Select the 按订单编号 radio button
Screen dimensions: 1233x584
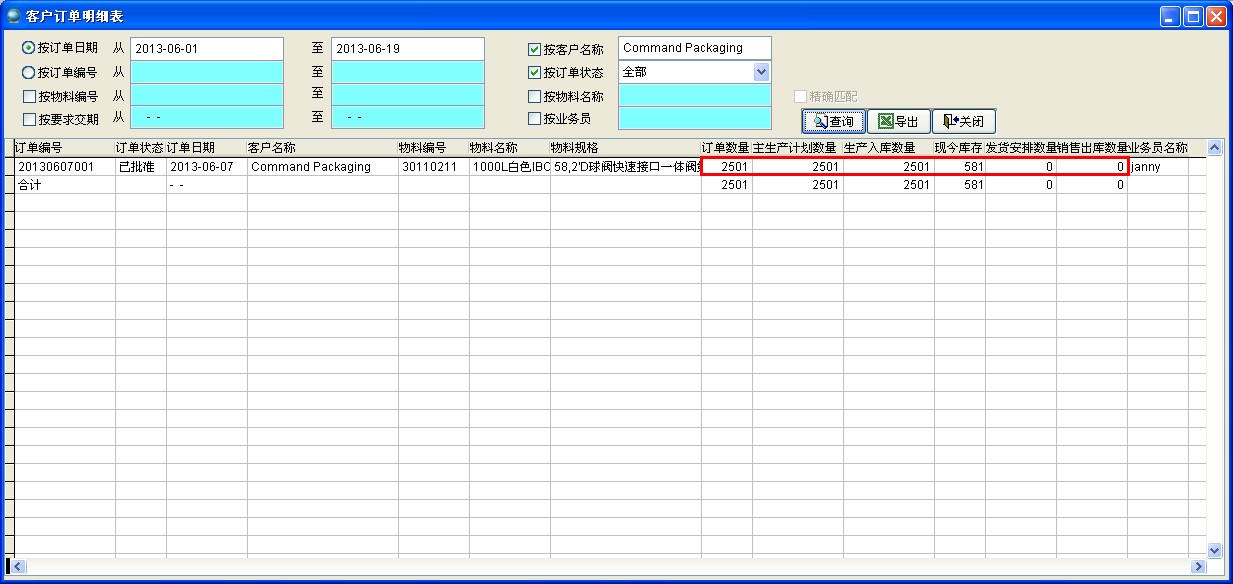coord(28,72)
